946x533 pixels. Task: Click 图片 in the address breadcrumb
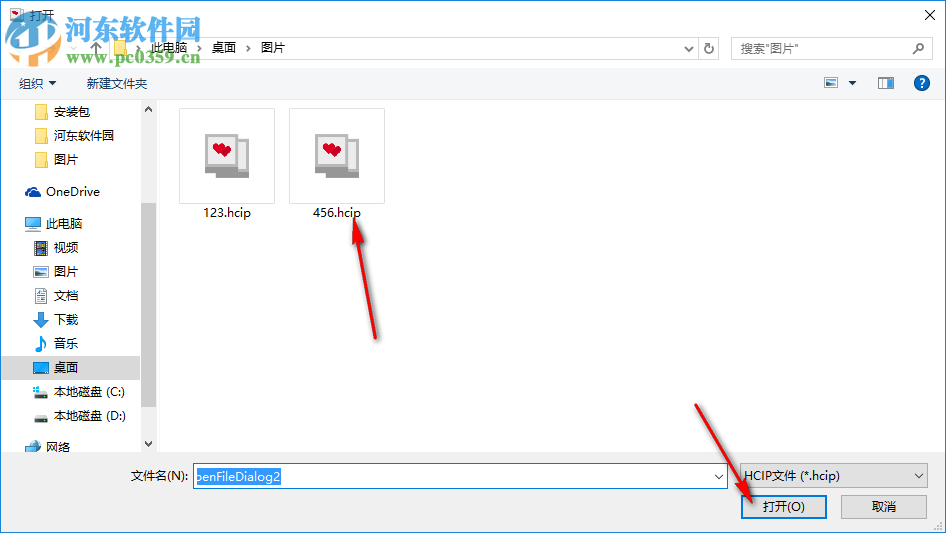click(273, 48)
